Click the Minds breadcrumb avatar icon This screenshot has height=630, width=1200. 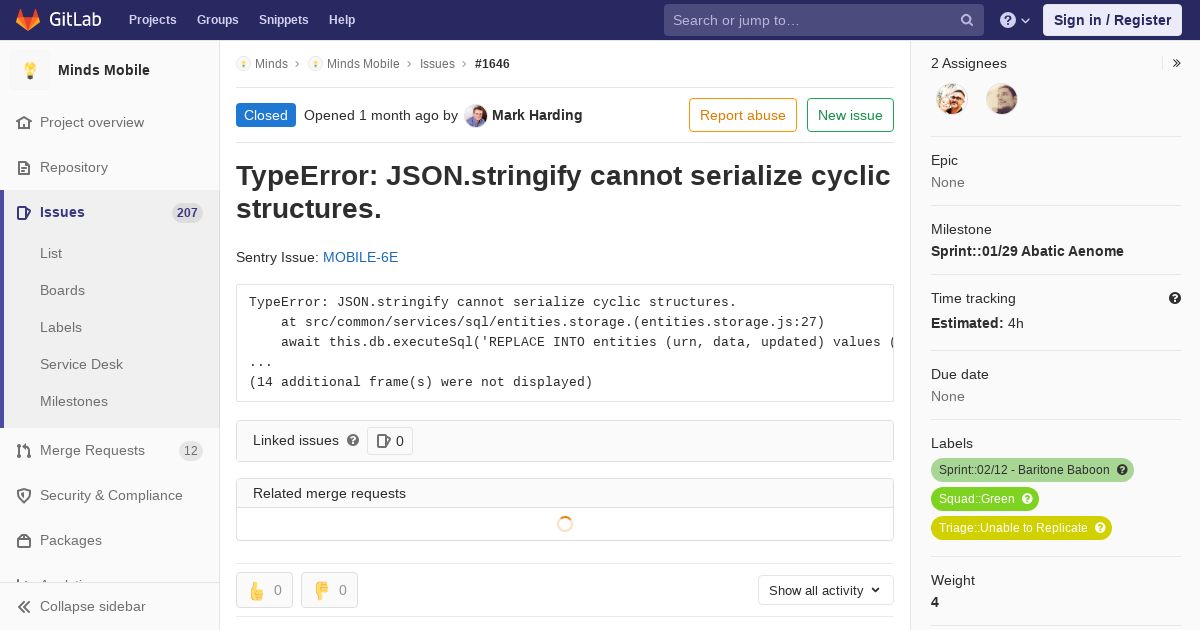pos(243,63)
